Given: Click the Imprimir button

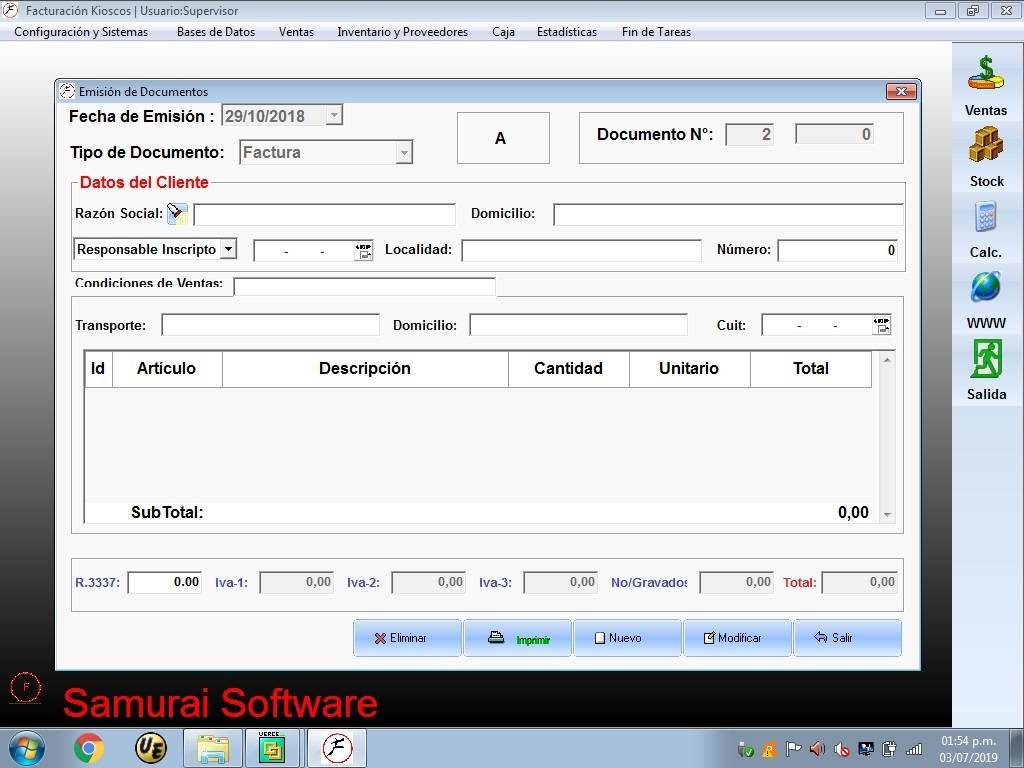Looking at the screenshot, I should (x=517, y=638).
